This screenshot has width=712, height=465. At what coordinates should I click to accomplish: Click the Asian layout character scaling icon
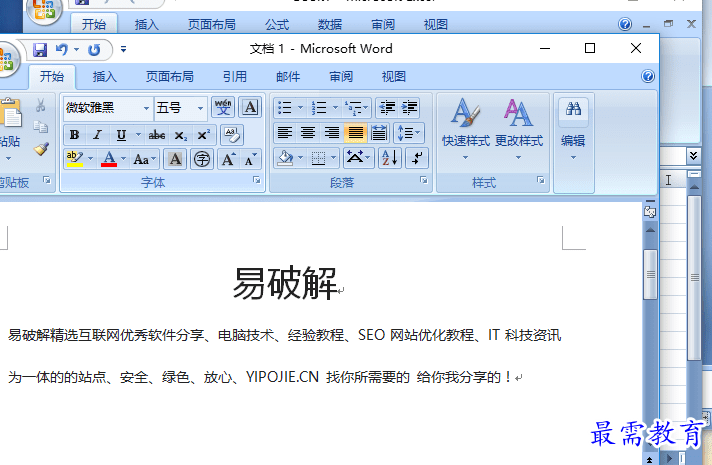point(358,158)
